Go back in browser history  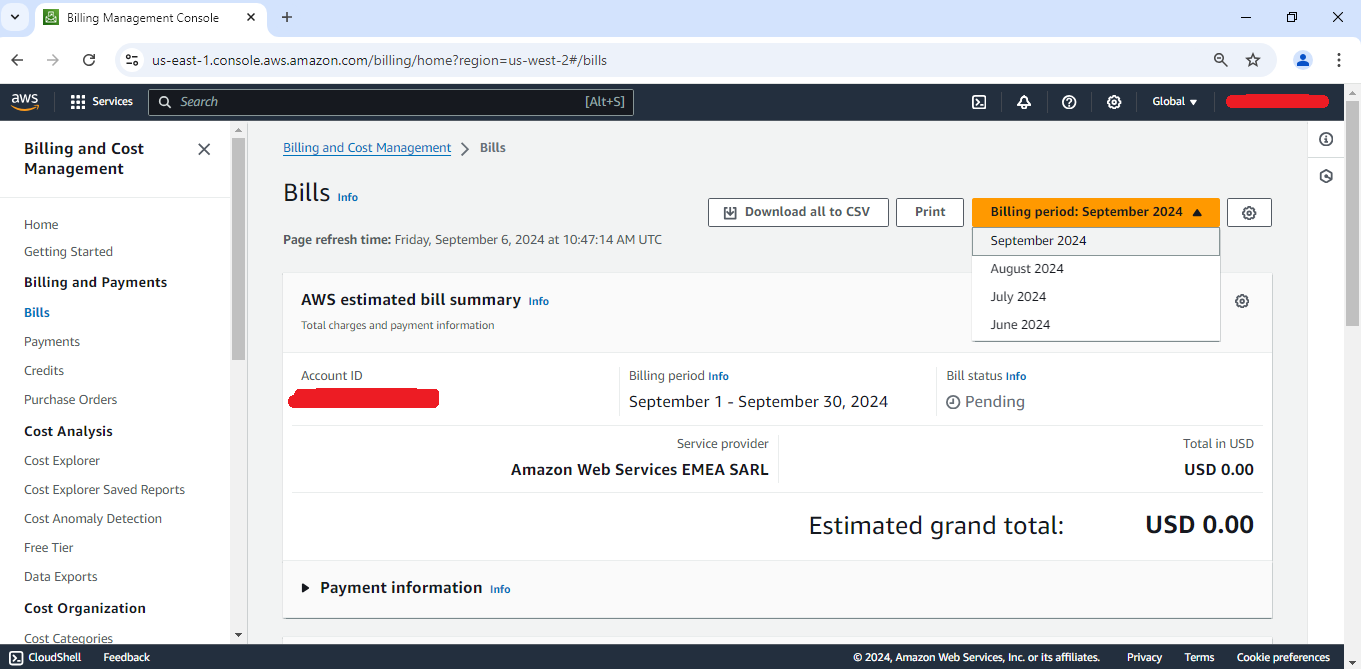[17, 60]
